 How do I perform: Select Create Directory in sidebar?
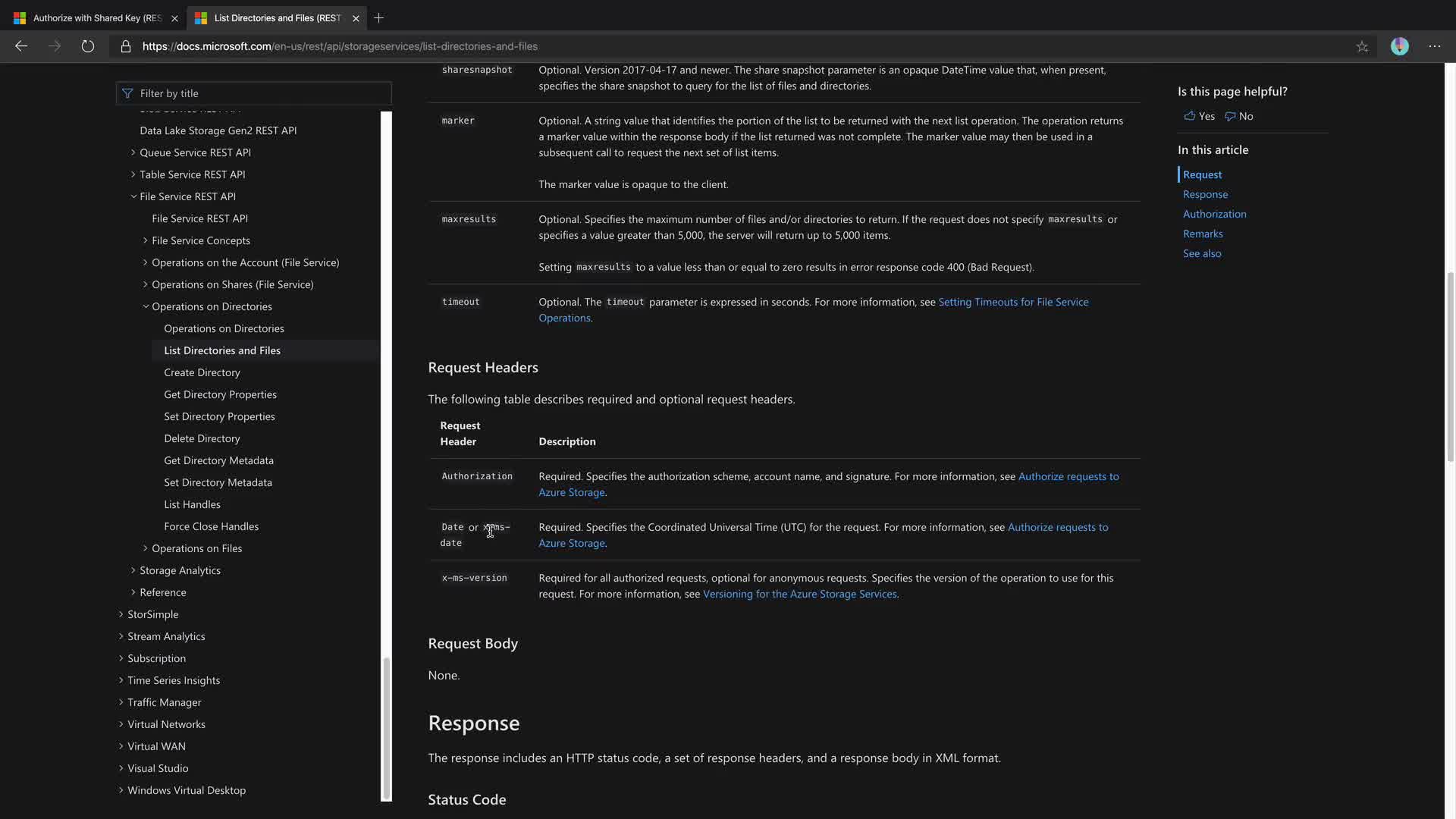202,372
